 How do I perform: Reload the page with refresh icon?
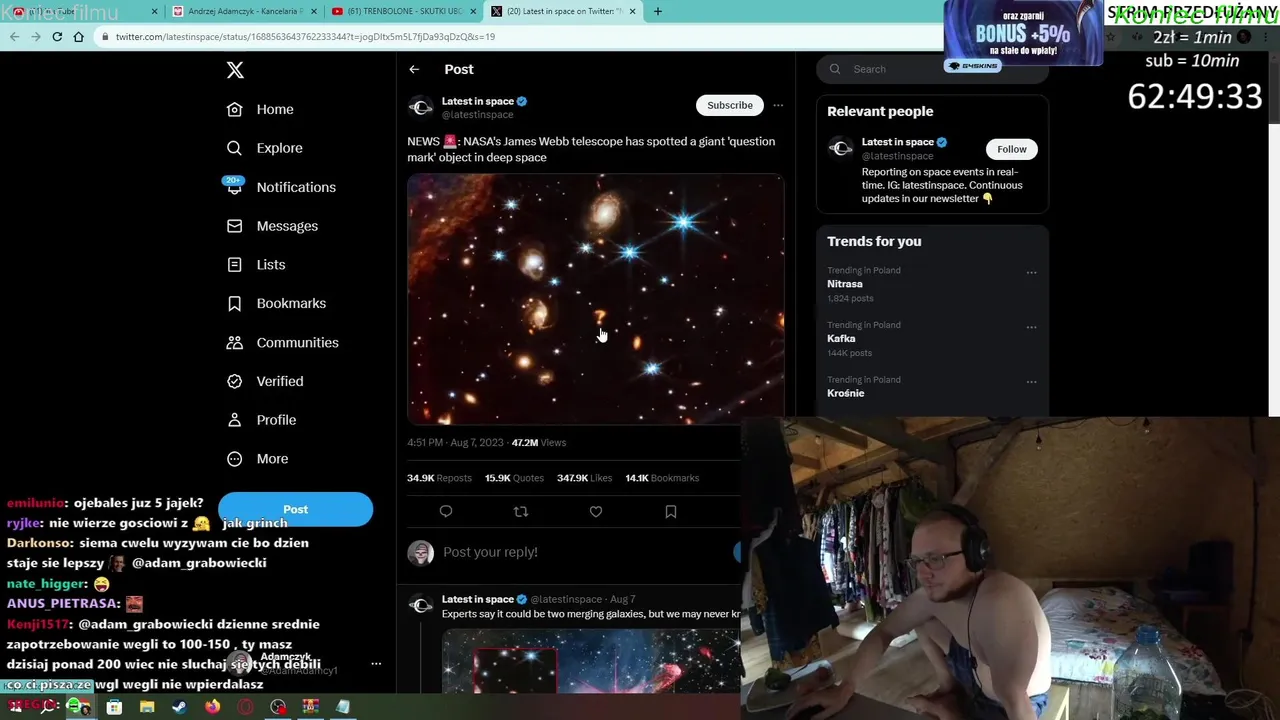click(x=57, y=37)
